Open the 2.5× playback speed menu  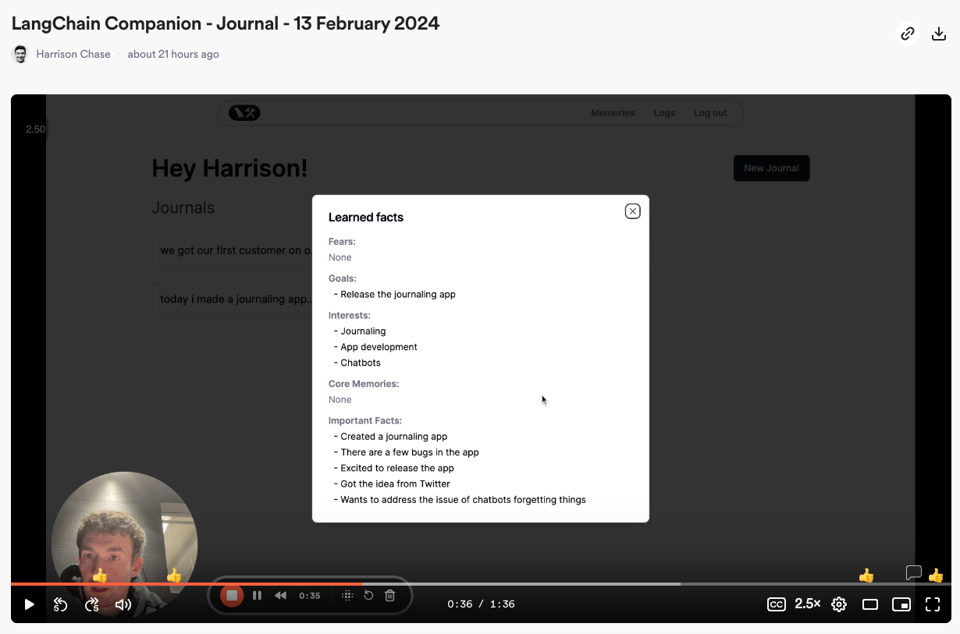coord(807,604)
